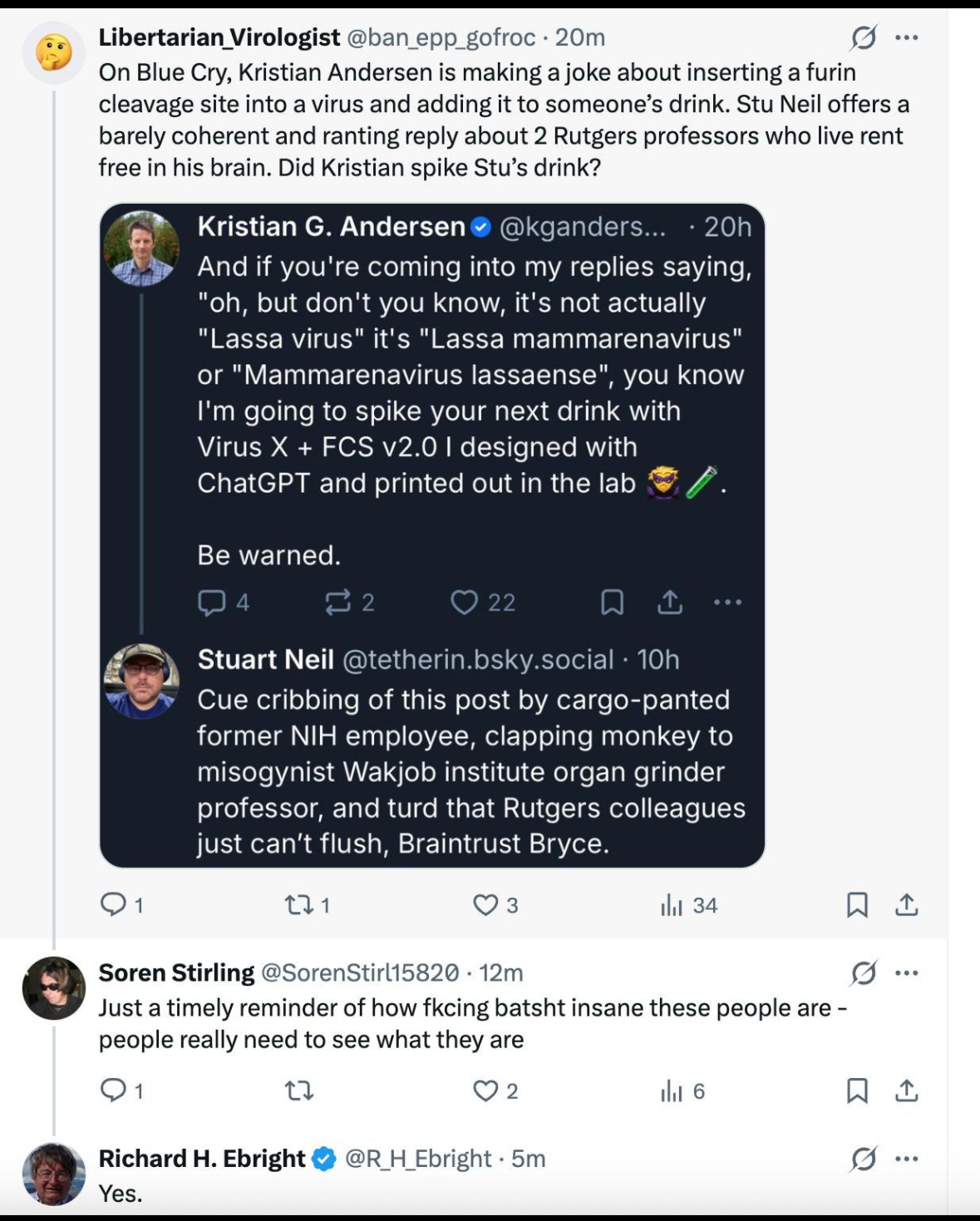The width and height of the screenshot is (980, 1221).
Task: Repost Libertarian_Virologist's post
Action: point(298,904)
